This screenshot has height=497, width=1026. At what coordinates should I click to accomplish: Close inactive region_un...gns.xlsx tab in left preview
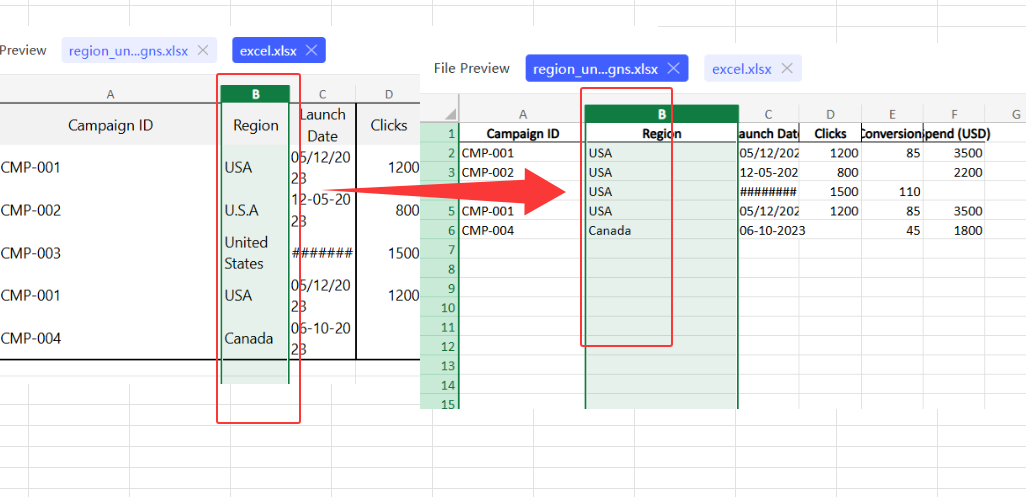[203, 50]
